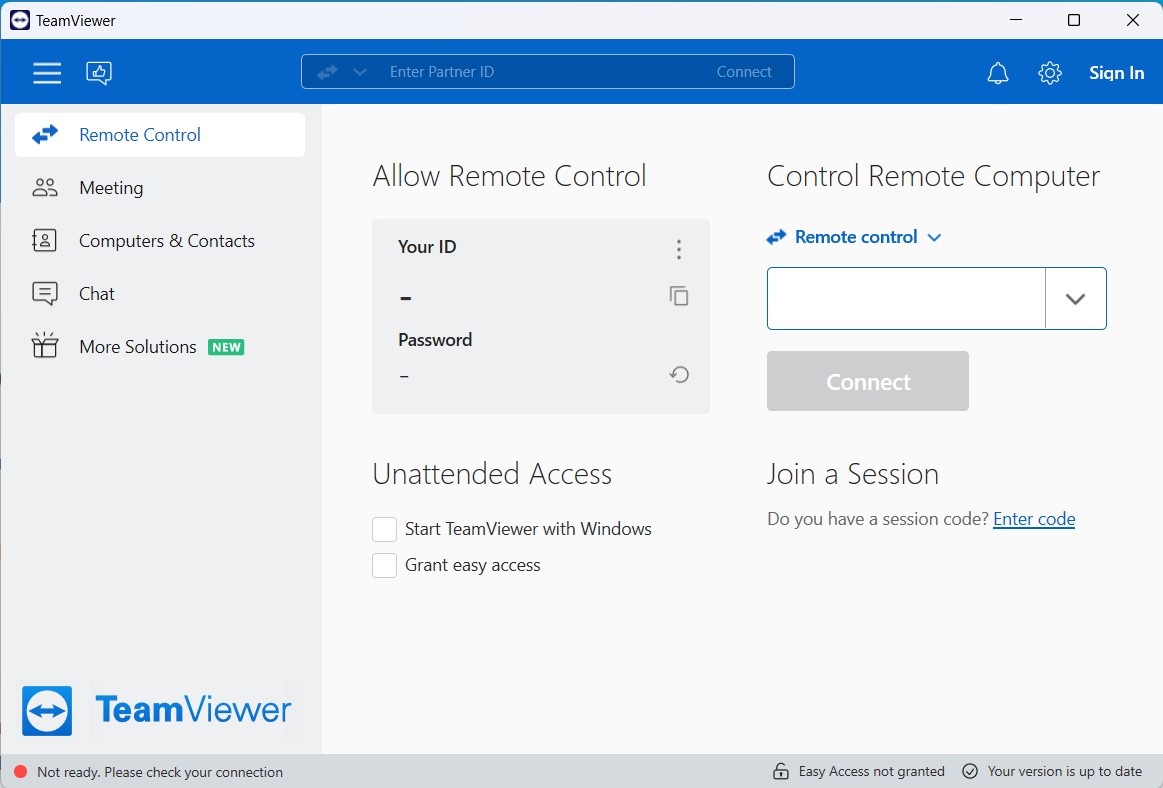The width and height of the screenshot is (1163, 788).
Task: Open the hamburger menu icon
Action: (x=47, y=73)
